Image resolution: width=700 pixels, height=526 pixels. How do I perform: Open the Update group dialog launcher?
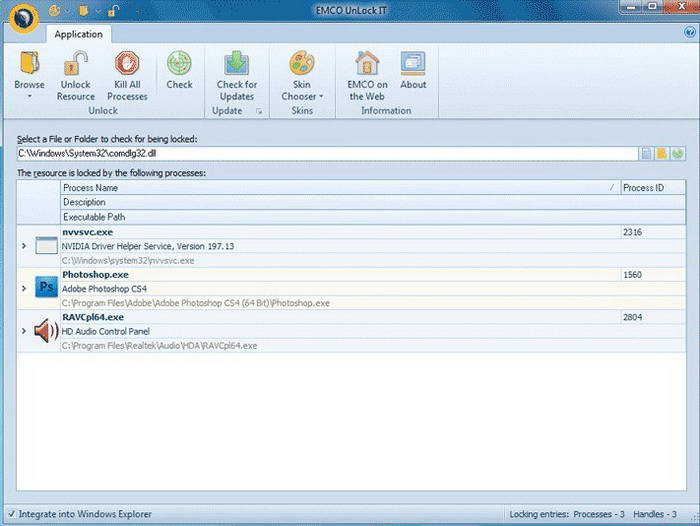coord(259,111)
